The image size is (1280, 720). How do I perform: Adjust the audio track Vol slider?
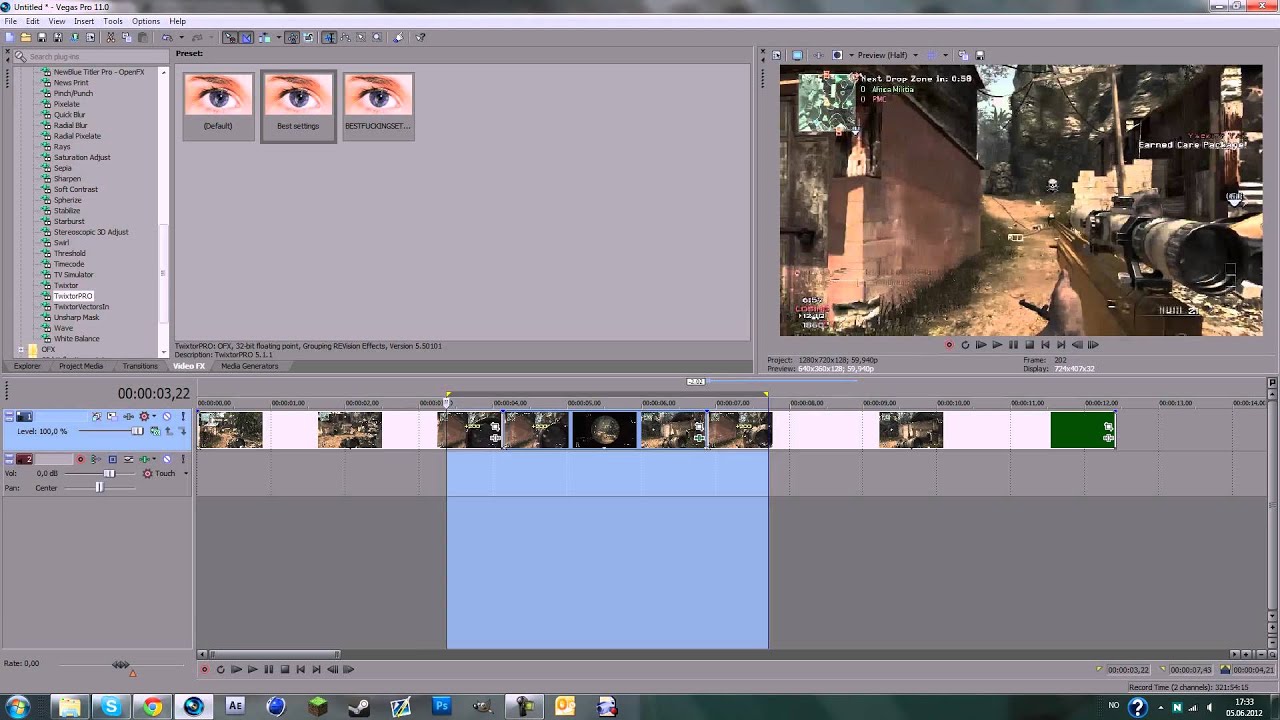[109, 473]
